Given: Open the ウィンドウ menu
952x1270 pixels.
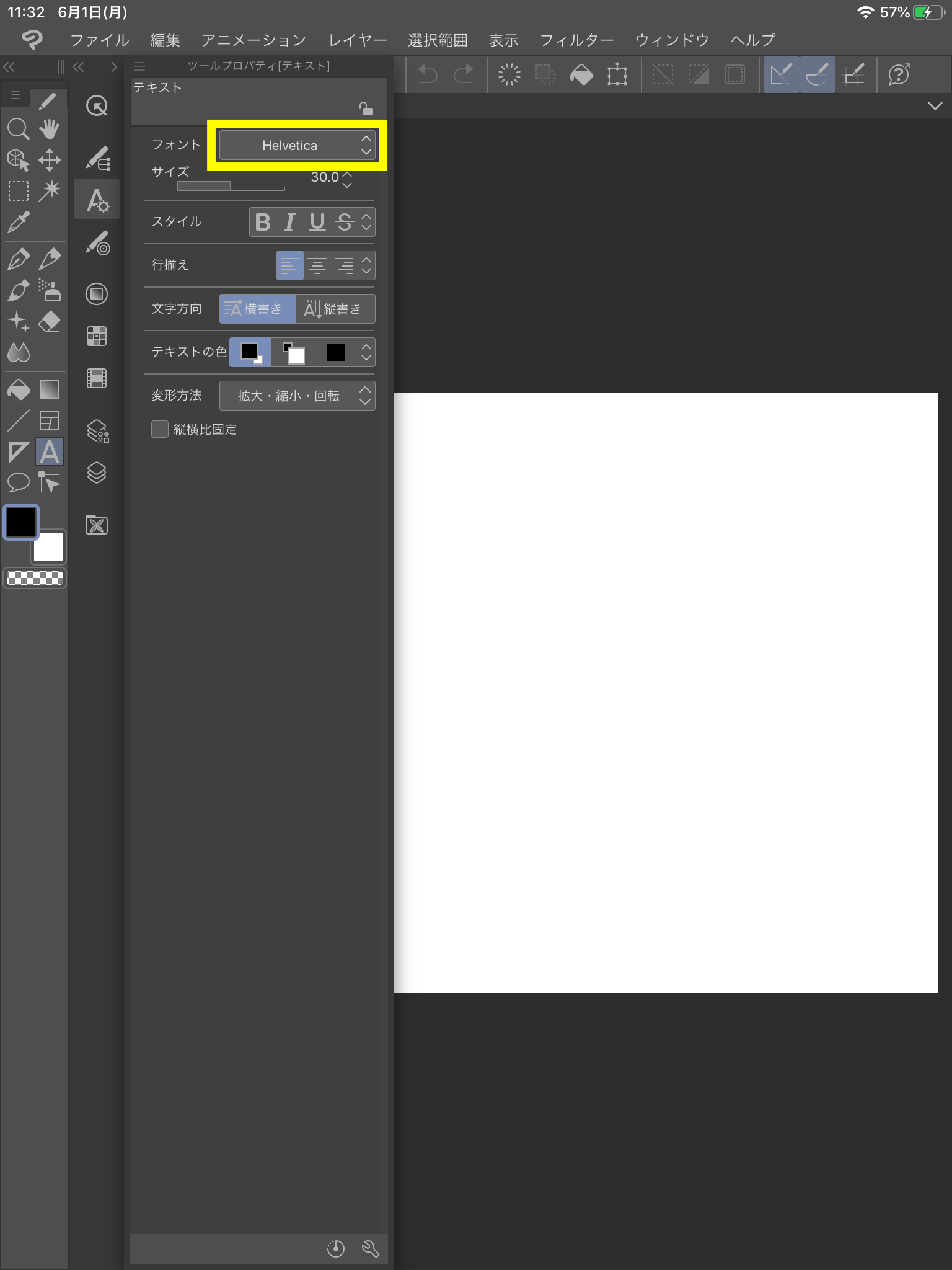Looking at the screenshot, I should point(672,40).
